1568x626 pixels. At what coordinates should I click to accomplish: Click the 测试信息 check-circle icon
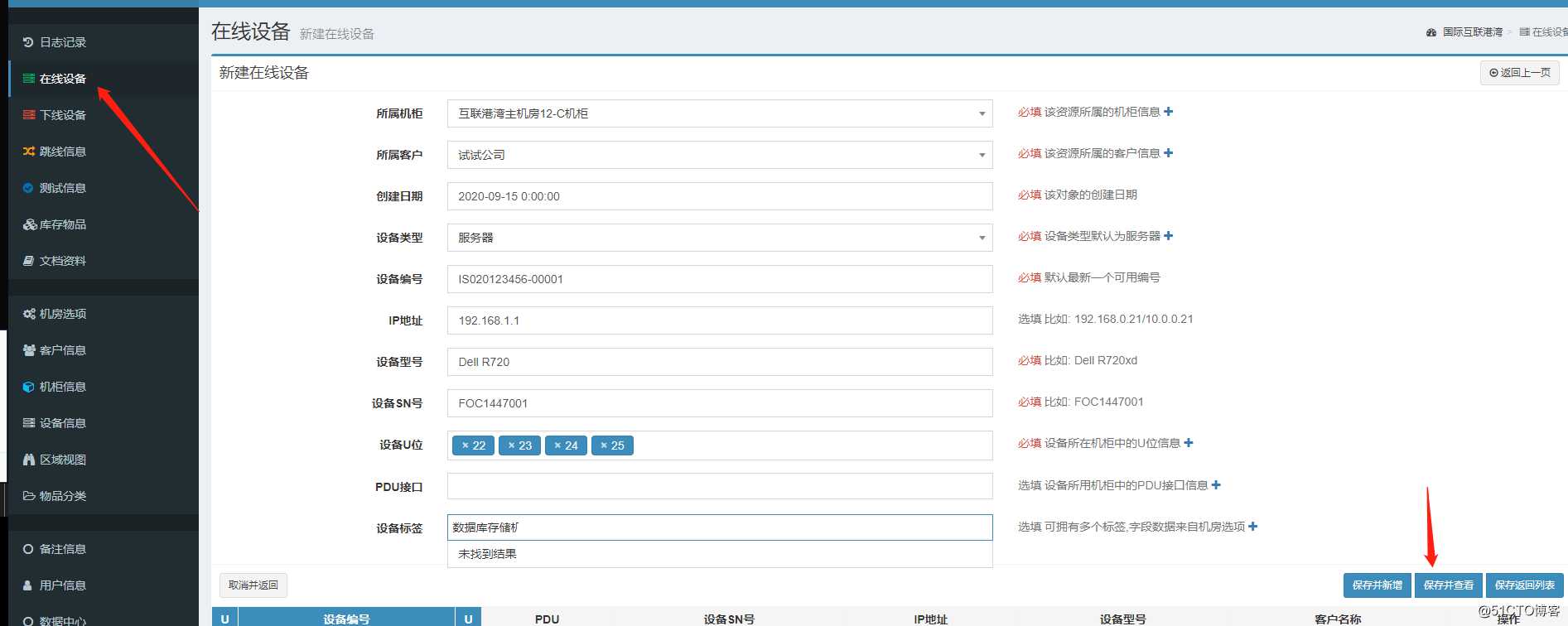tap(28, 188)
